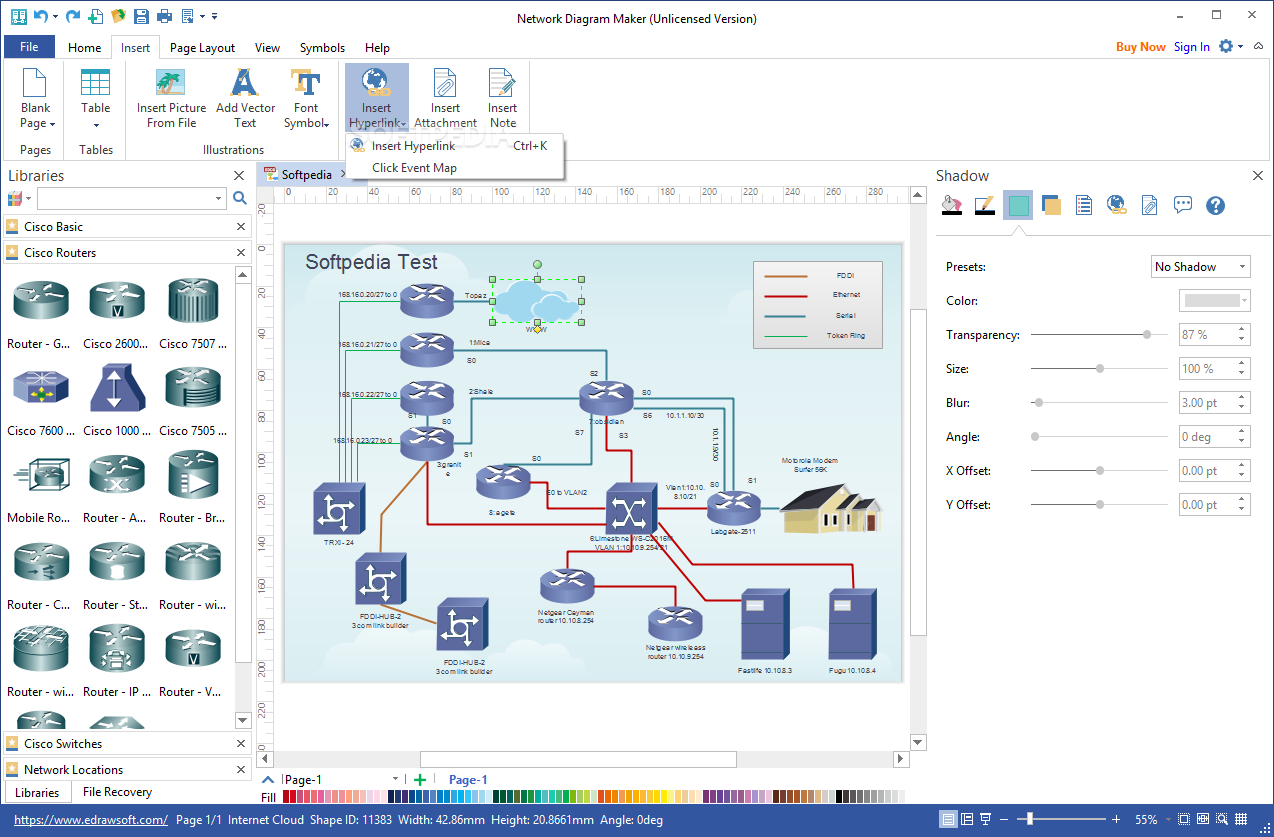Image resolution: width=1274 pixels, height=837 pixels.
Task: Adjust the shadow Blur slider
Action: [x=1099, y=403]
